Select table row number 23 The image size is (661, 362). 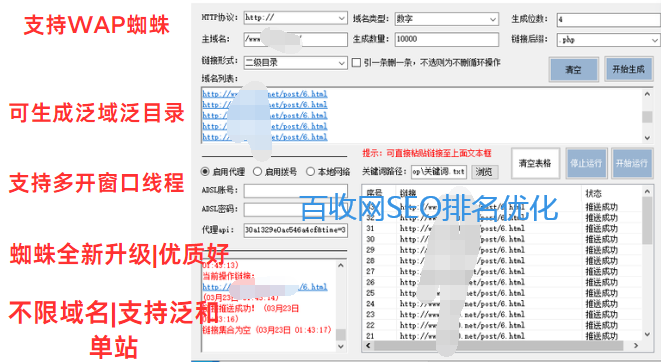(x=502, y=314)
